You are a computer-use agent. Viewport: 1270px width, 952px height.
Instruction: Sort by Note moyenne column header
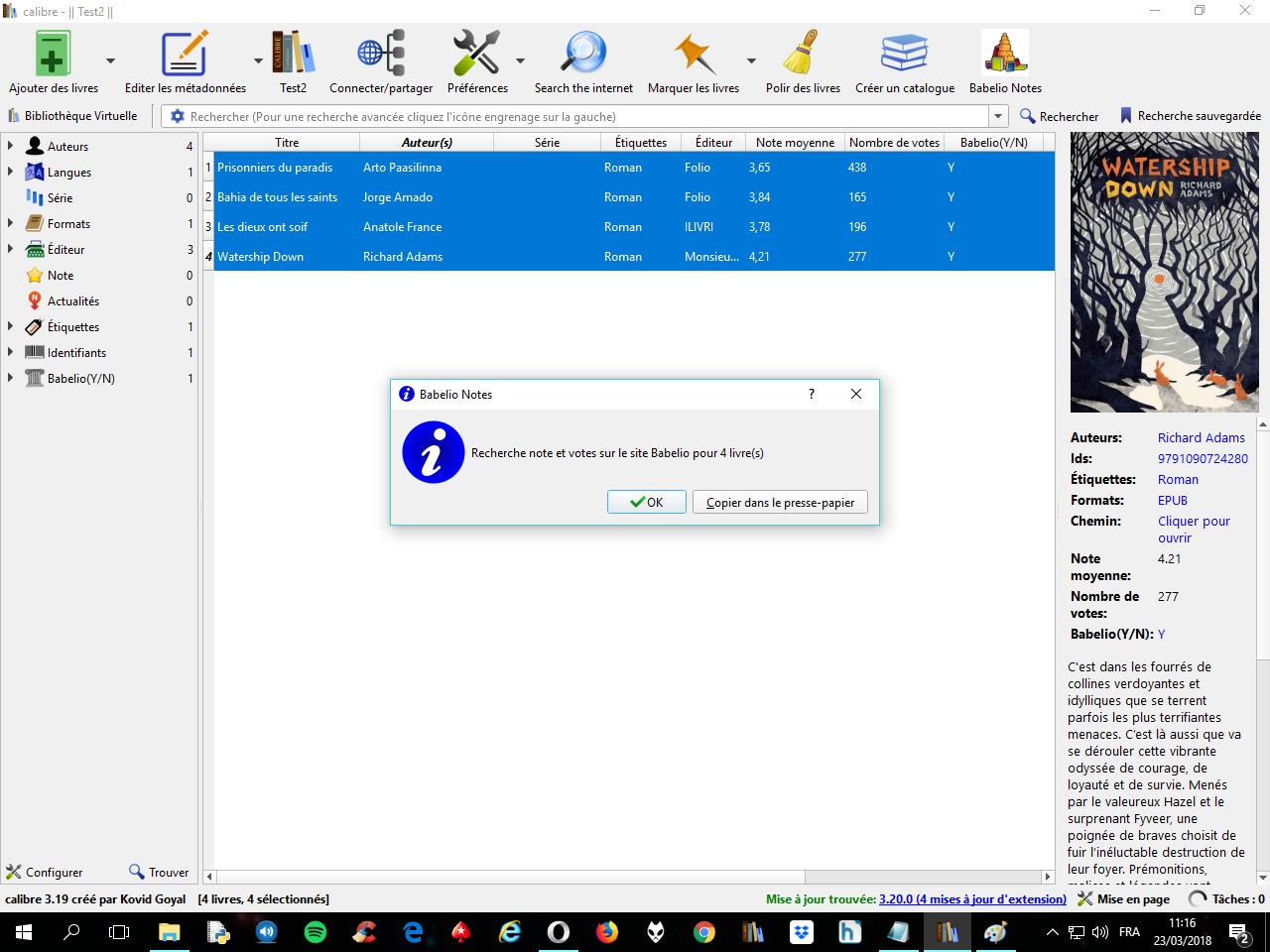tap(795, 142)
